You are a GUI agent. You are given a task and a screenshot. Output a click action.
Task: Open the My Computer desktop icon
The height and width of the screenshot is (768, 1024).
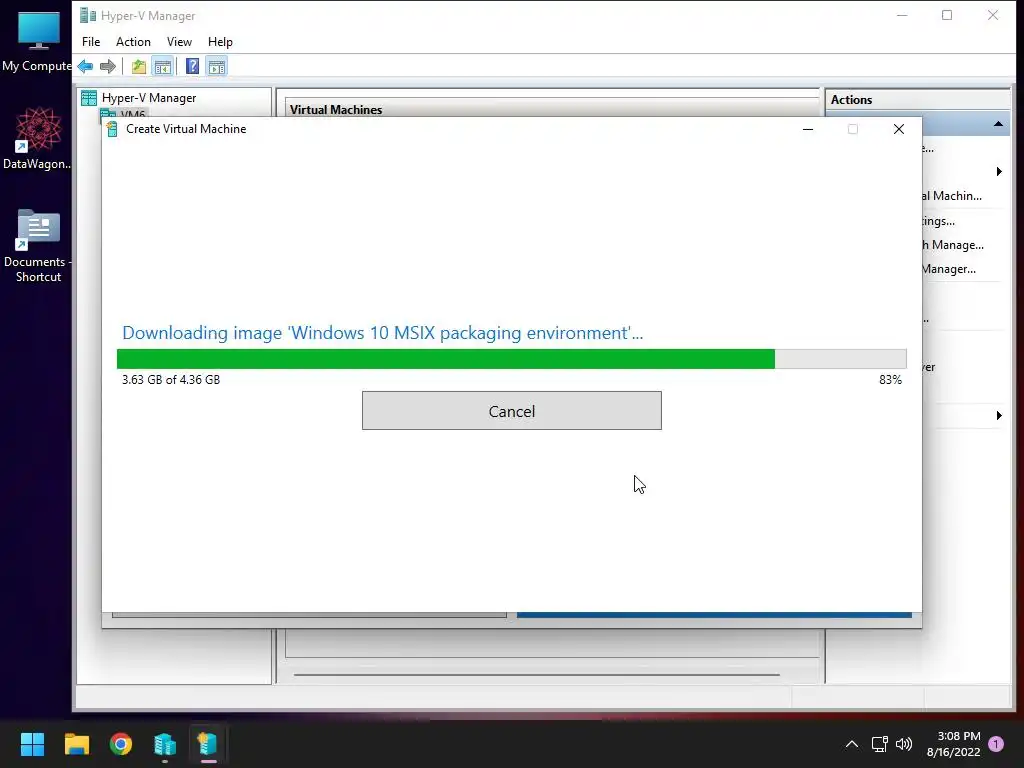point(38,42)
